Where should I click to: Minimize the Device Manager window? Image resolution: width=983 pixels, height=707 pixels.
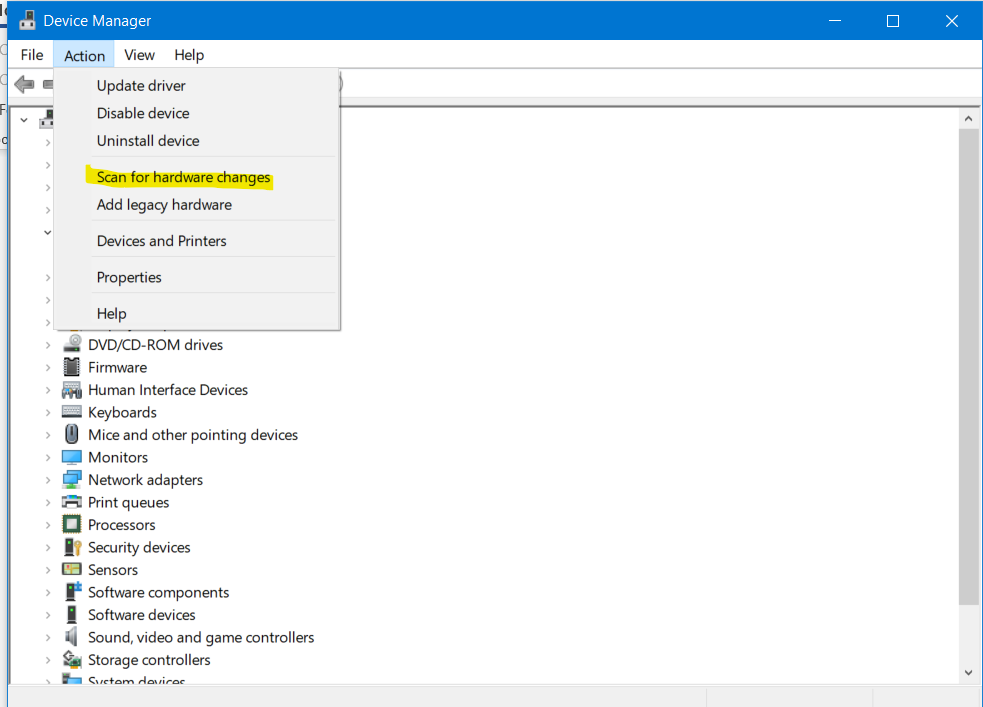(x=835, y=21)
